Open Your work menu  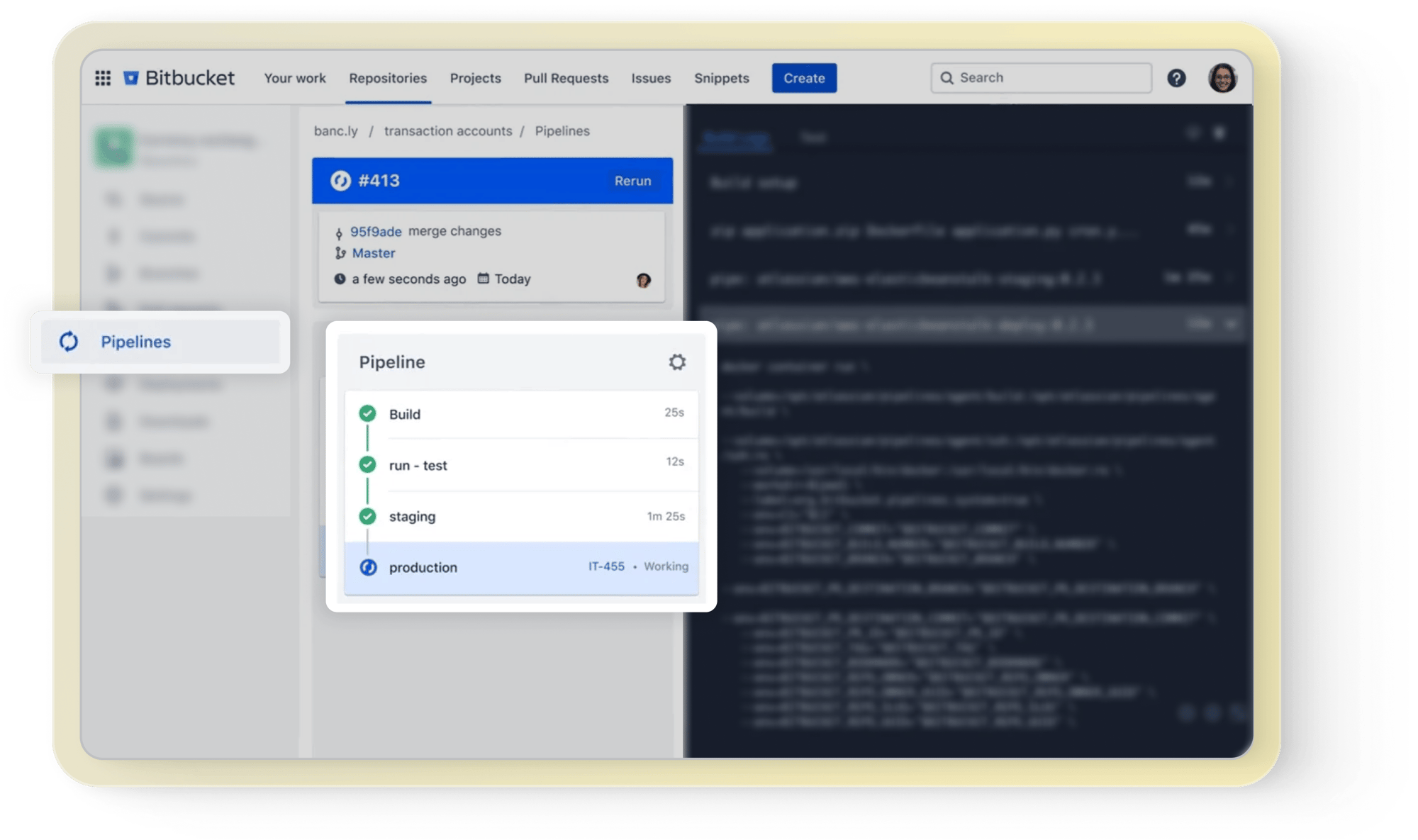coord(295,78)
